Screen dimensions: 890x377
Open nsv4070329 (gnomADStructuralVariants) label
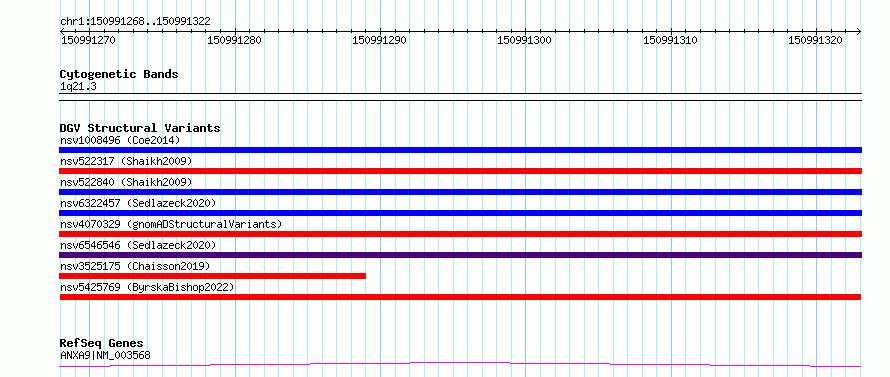(x=171, y=224)
